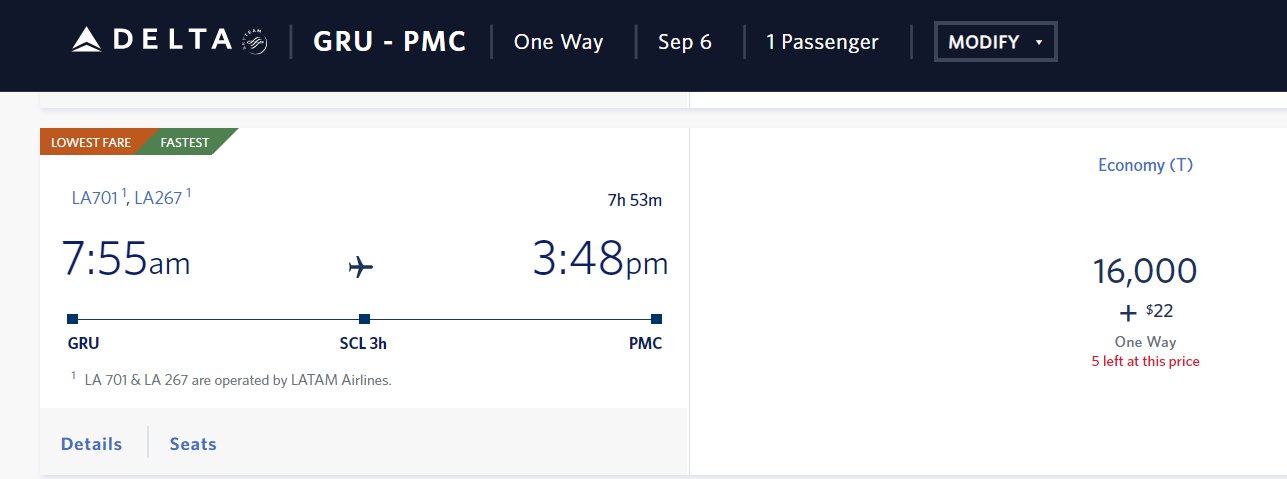Click the 1 Passenger header item
Image resolution: width=1287 pixels, height=479 pixels.
point(822,42)
